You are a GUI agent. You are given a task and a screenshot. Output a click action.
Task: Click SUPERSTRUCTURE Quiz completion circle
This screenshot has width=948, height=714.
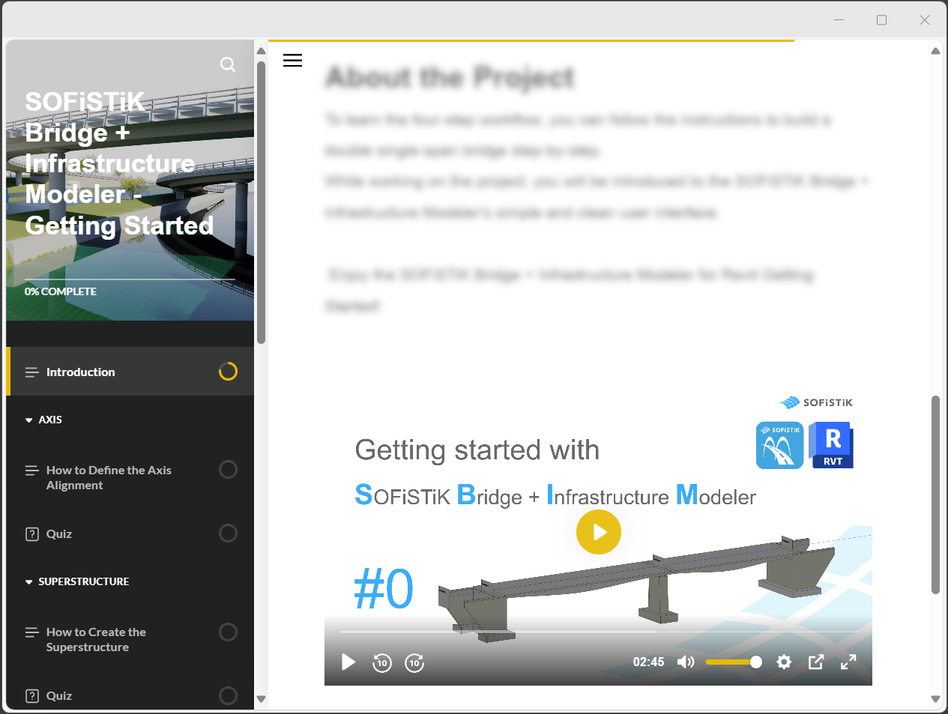coord(228,695)
